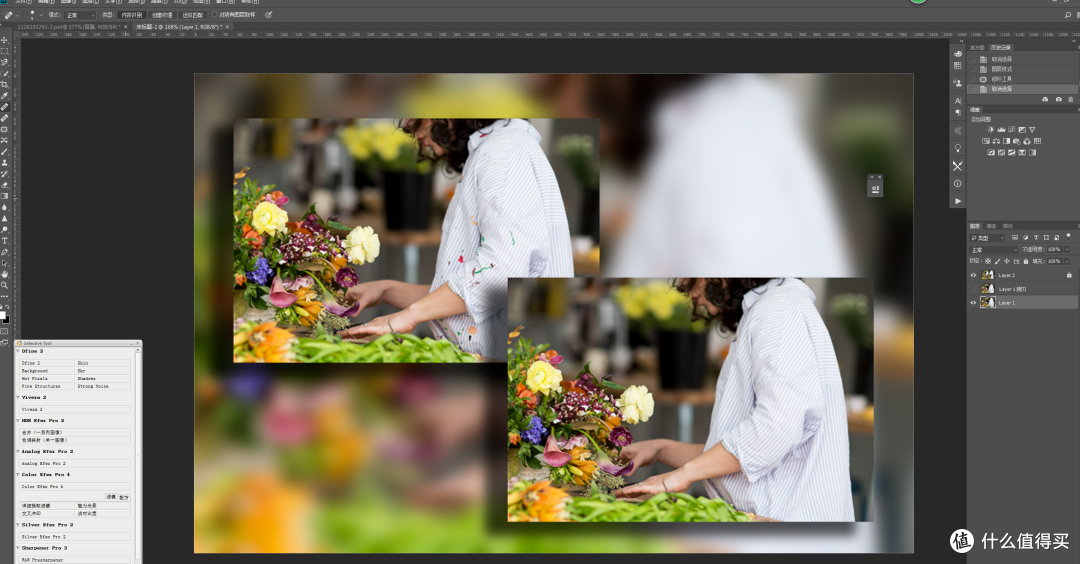Select the Layer 2 thumbnail

coord(988,275)
